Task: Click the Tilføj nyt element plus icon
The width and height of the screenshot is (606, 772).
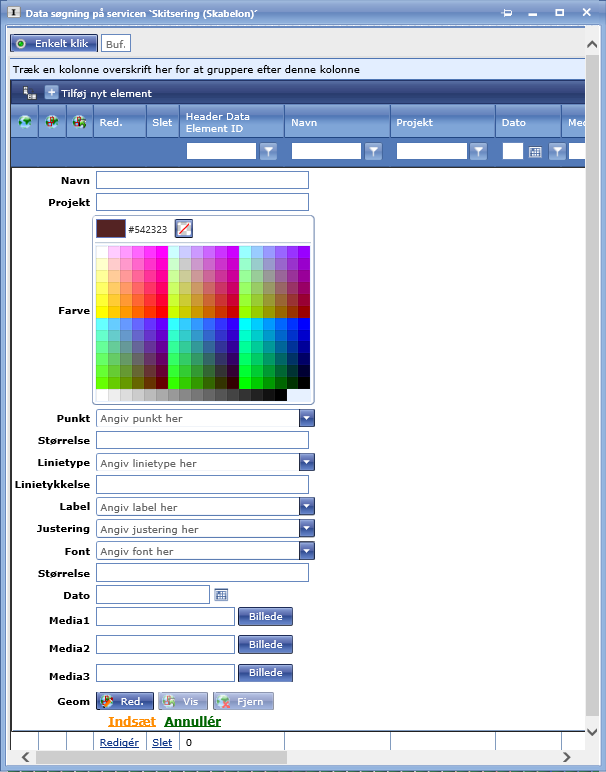Action: click(51, 93)
